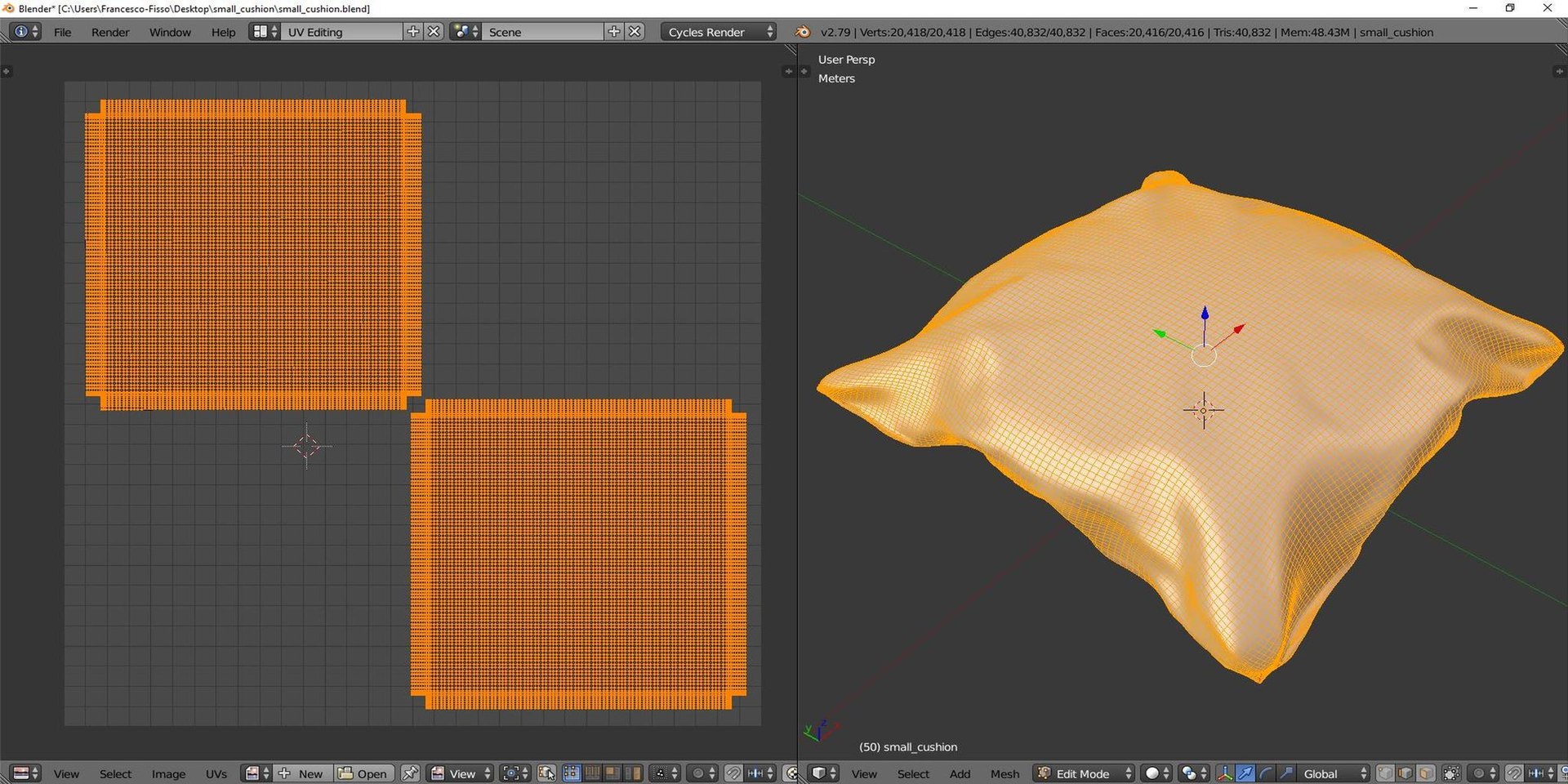The width and height of the screenshot is (1568, 784).
Task: Click the Open image button
Action: coord(363,773)
